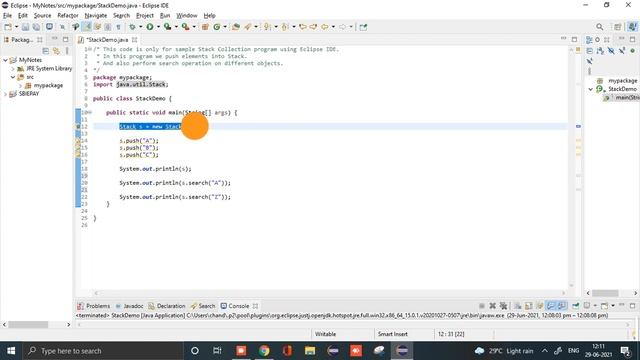Open Chrome from the Windows taskbar

click(x=264, y=351)
